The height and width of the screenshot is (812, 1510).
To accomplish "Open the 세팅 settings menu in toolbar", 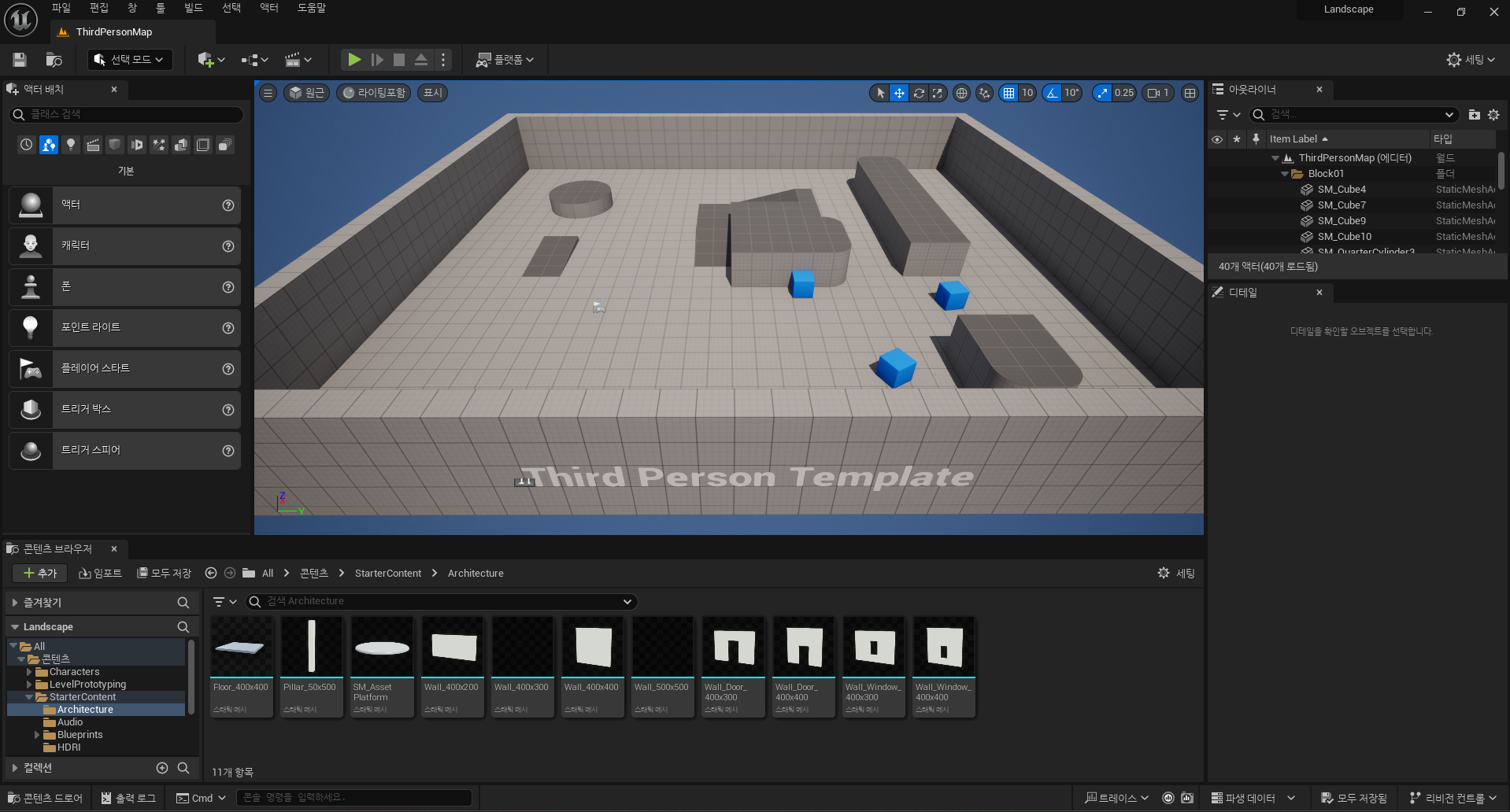I will (1471, 60).
